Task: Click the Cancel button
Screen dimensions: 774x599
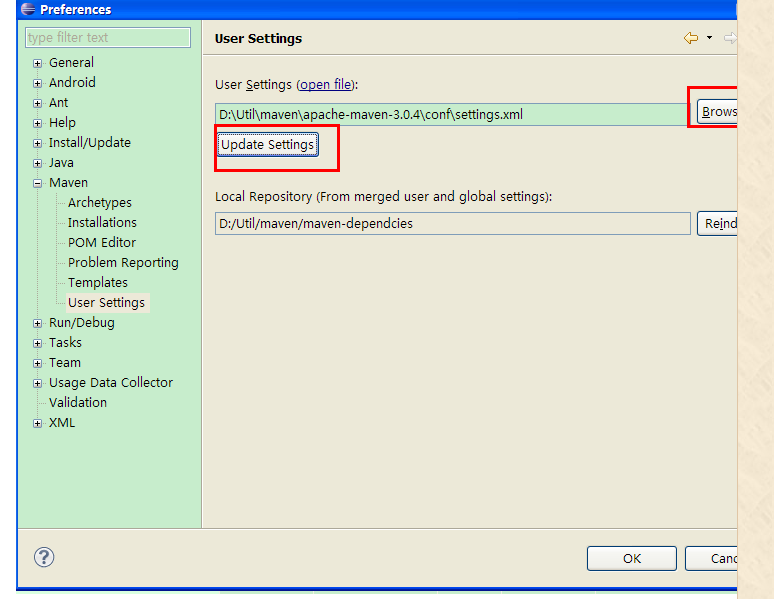Action: (x=711, y=559)
